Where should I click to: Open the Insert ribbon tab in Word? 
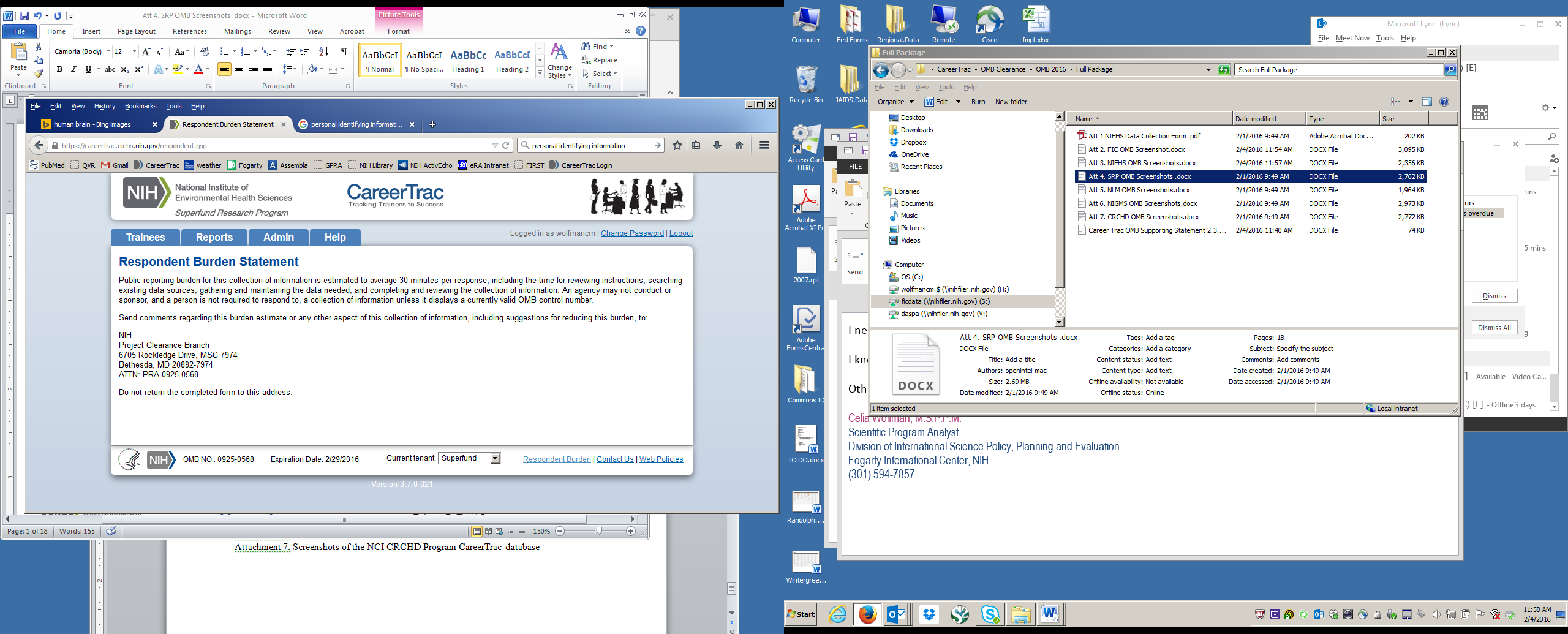[x=91, y=31]
